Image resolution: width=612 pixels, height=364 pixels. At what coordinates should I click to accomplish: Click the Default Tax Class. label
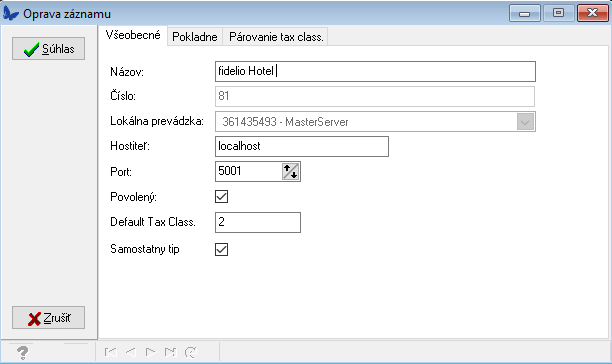pyautogui.click(x=153, y=222)
